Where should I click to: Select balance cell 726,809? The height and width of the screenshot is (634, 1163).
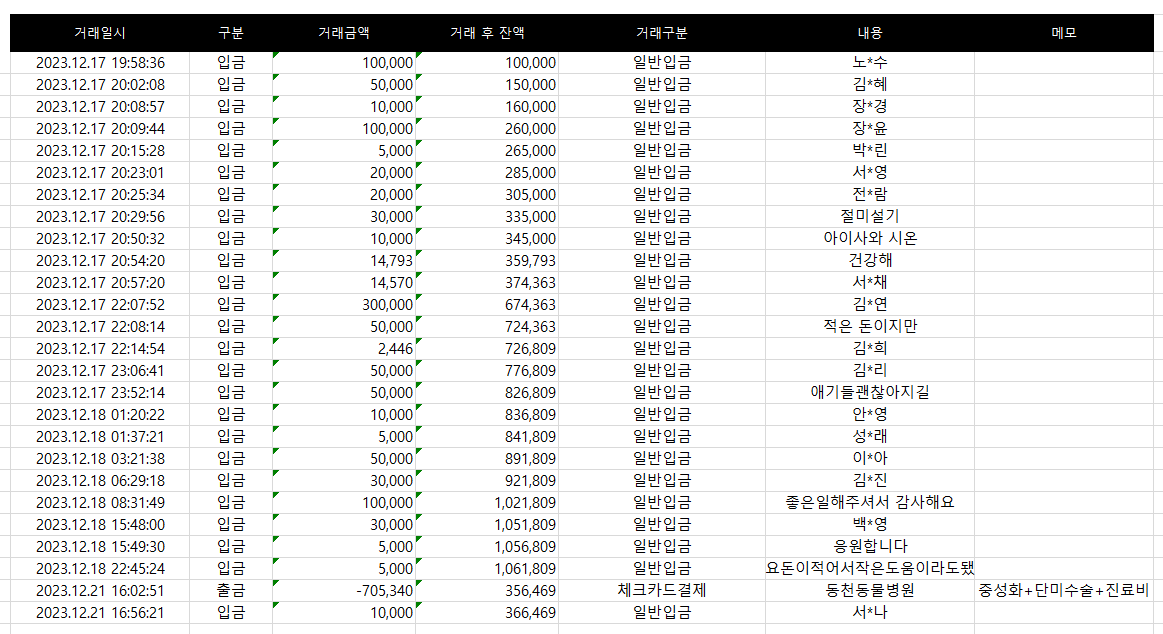pos(487,349)
